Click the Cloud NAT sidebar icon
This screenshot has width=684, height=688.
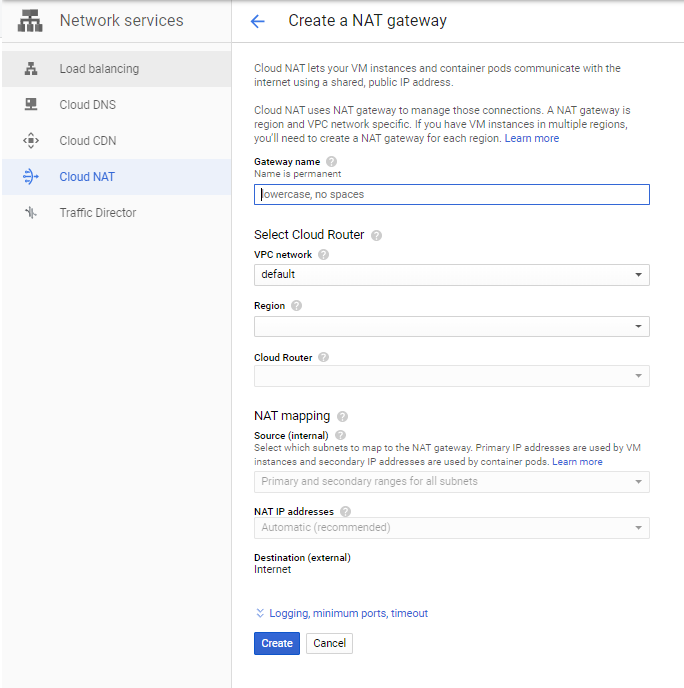31,176
